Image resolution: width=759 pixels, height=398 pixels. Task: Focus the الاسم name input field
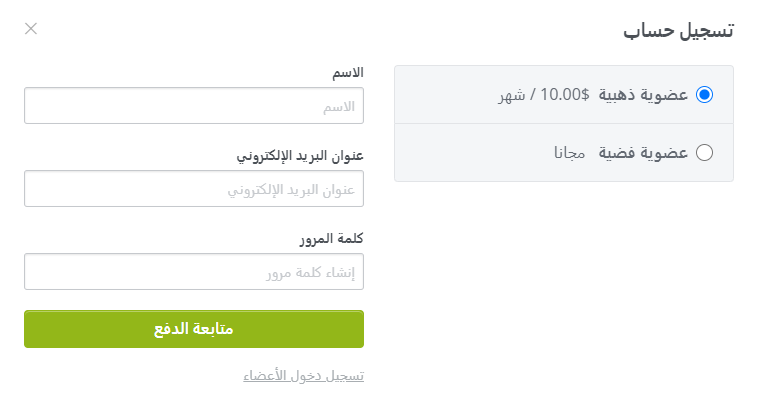194,106
